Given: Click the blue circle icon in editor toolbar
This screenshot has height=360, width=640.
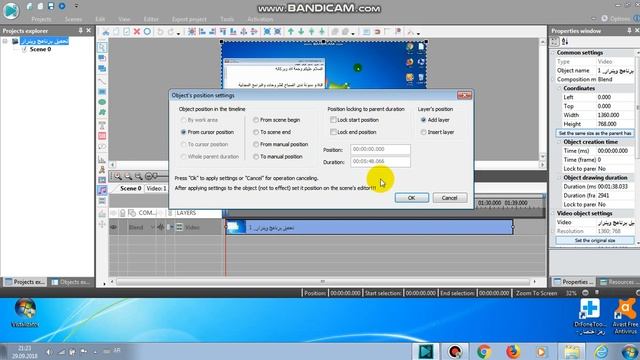Looking at the screenshot, I should [147, 31].
